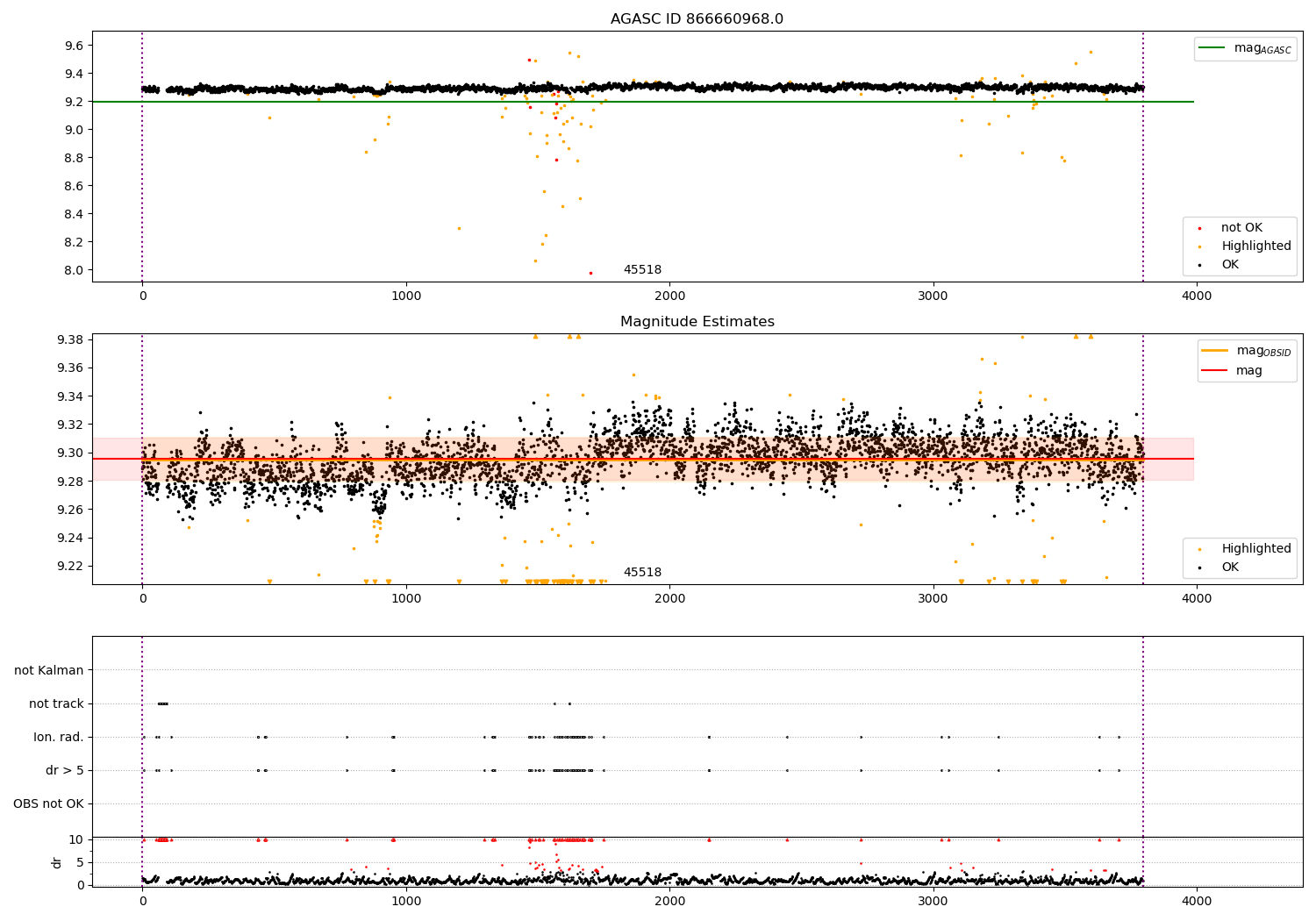Click the '45518' label in Magnitude Estimates plot

642,573
